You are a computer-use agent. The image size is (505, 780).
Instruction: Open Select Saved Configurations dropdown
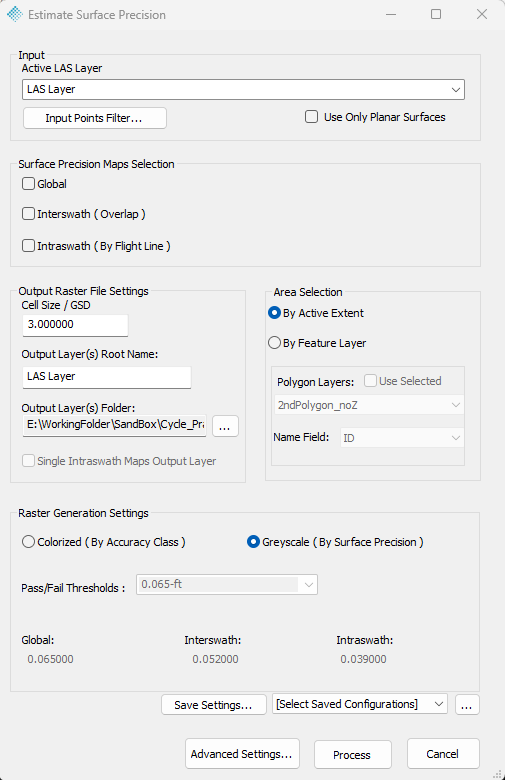pyautogui.click(x=360, y=704)
